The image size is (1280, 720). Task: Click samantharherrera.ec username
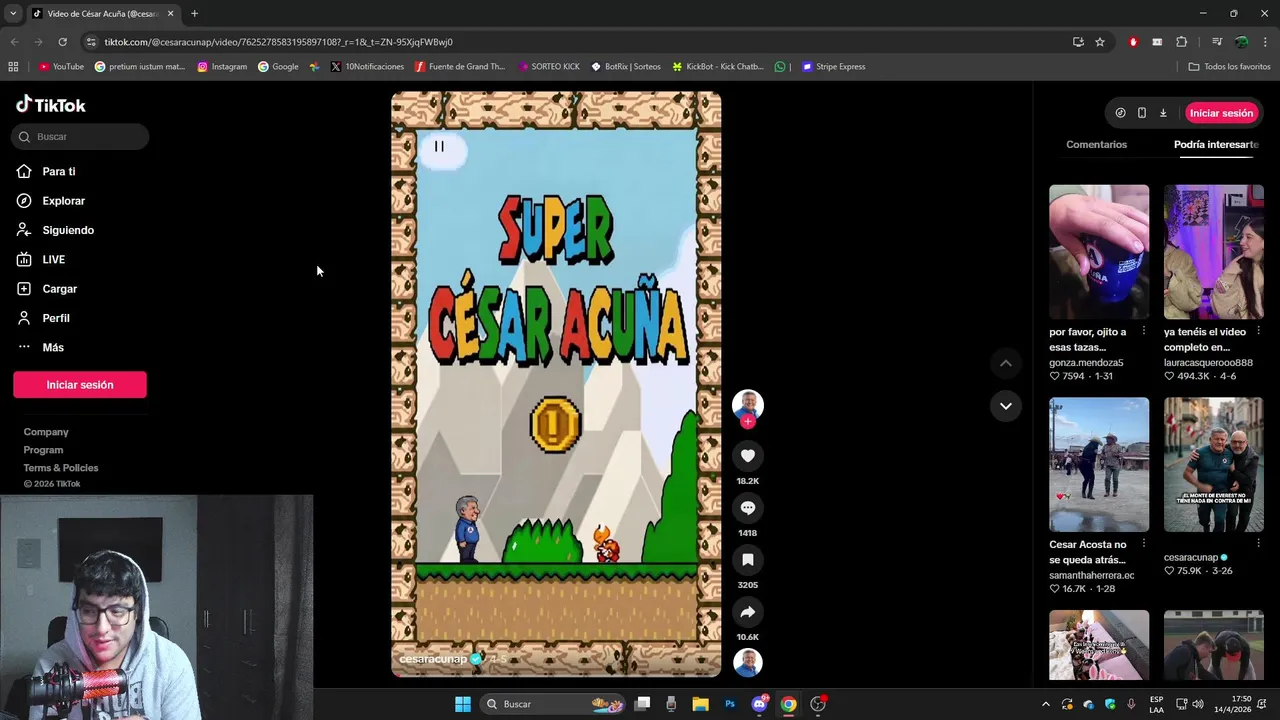1092,576
